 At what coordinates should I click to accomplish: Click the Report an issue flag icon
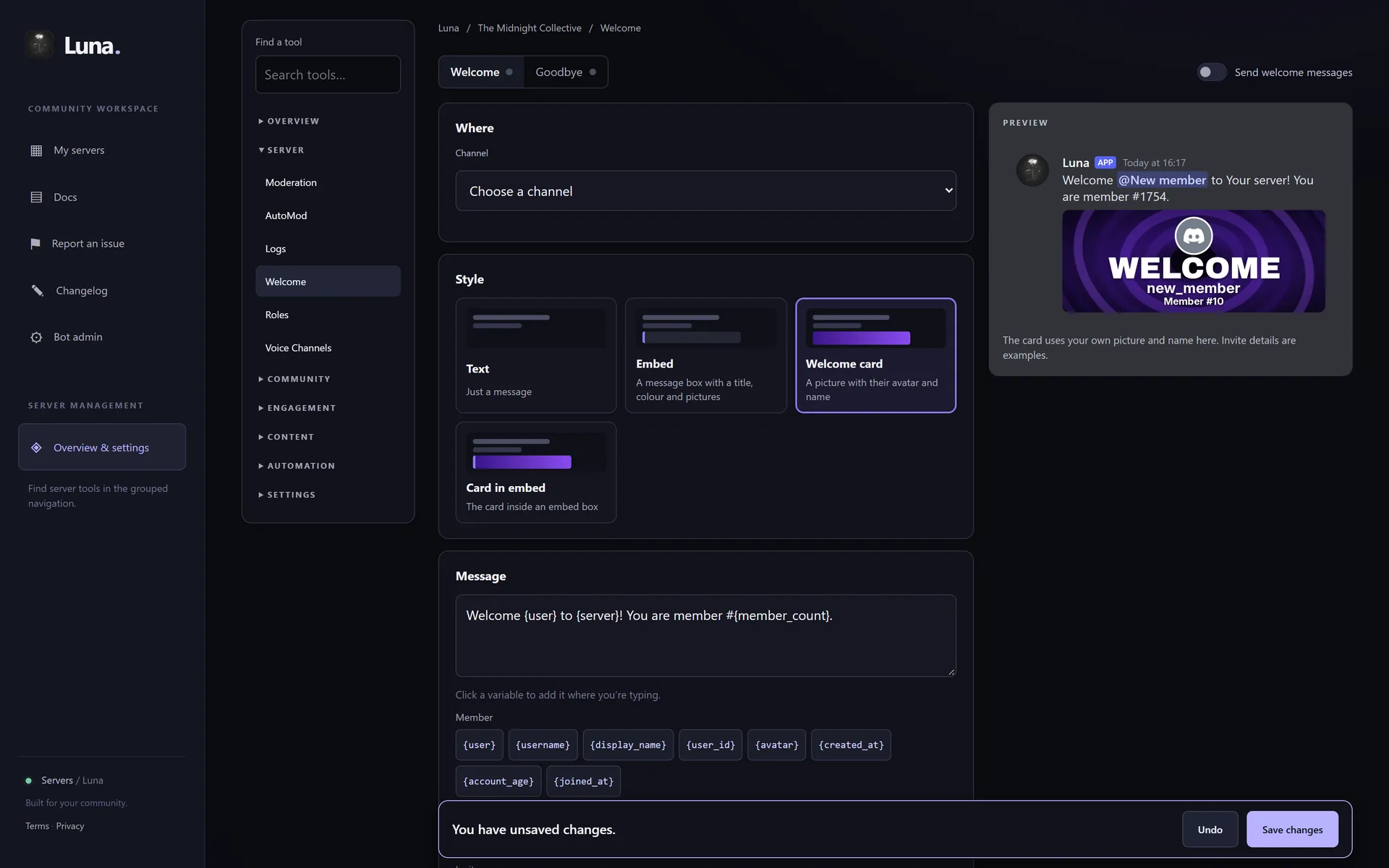click(x=35, y=244)
